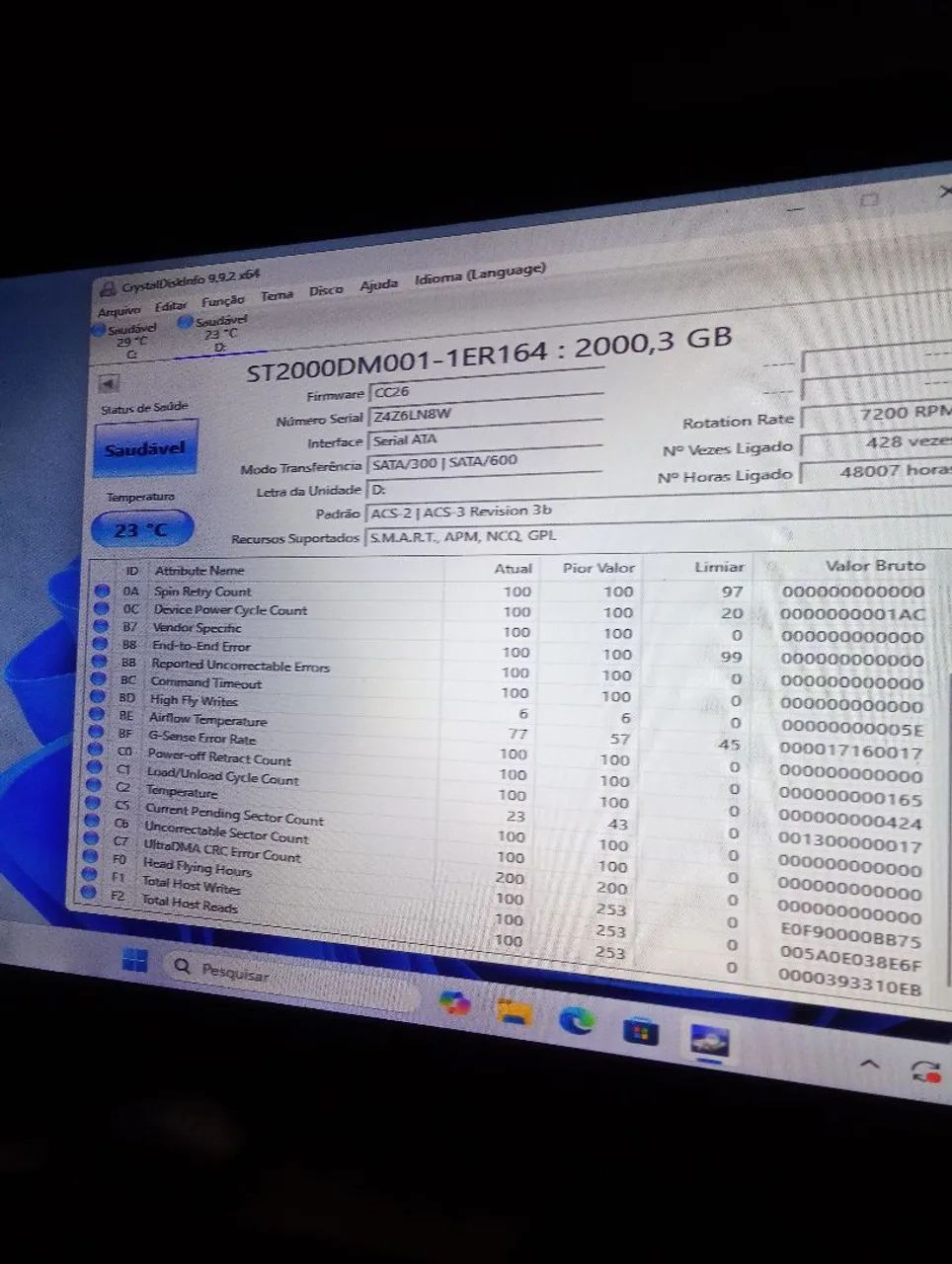This screenshot has width=952, height=1264.
Task: Click the blue status icon for Total Host Writes
Action: tap(89, 874)
